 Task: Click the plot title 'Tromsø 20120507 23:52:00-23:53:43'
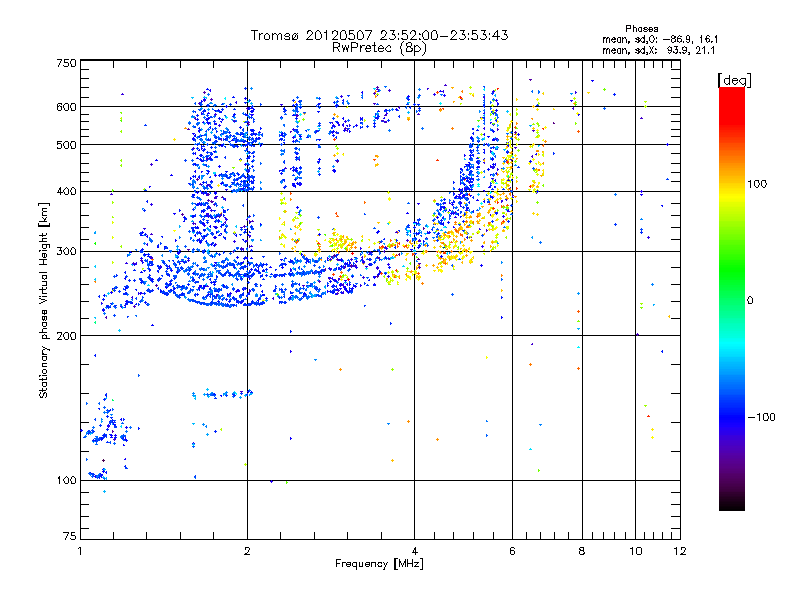coord(379,35)
